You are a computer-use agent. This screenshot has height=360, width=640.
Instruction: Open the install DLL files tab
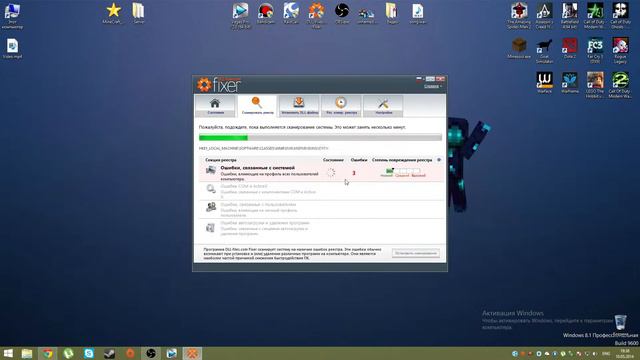click(299, 106)
